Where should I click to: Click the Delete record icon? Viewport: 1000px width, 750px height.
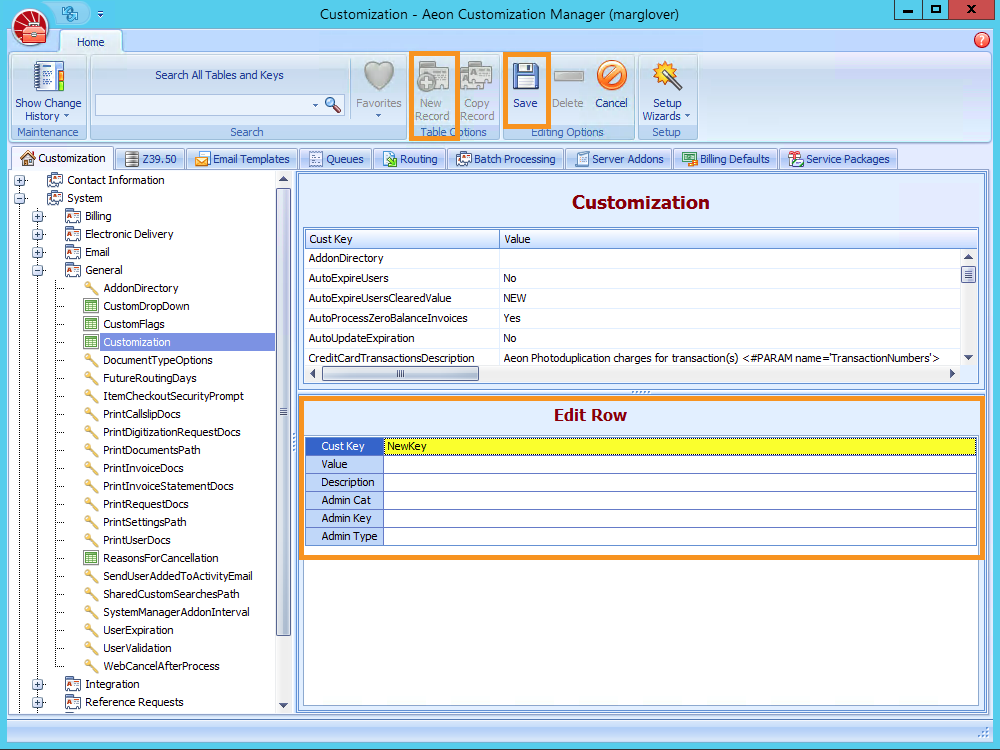[568, 80]
